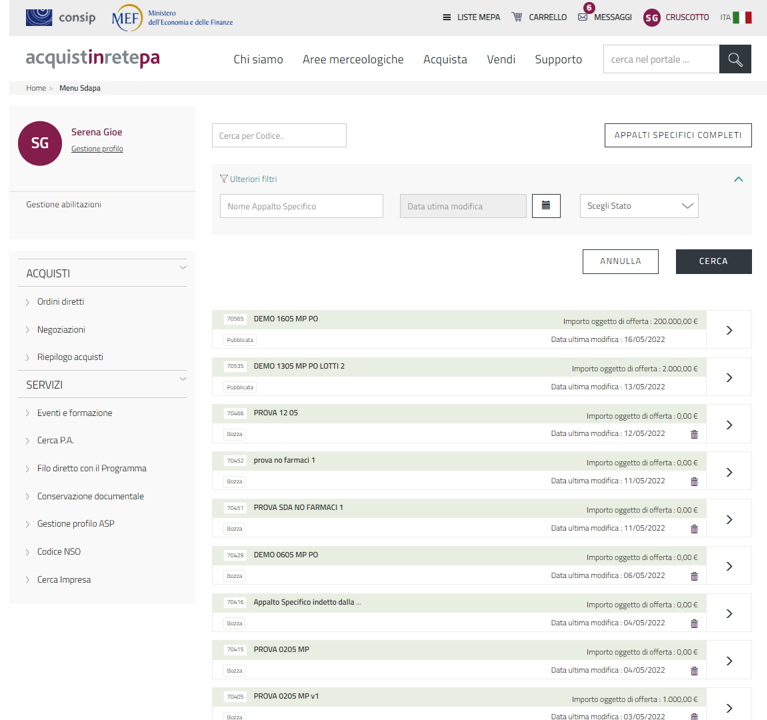Open the Scegli Stato dropdown
This screenshot has height=720, width=767.
(639, 206)
